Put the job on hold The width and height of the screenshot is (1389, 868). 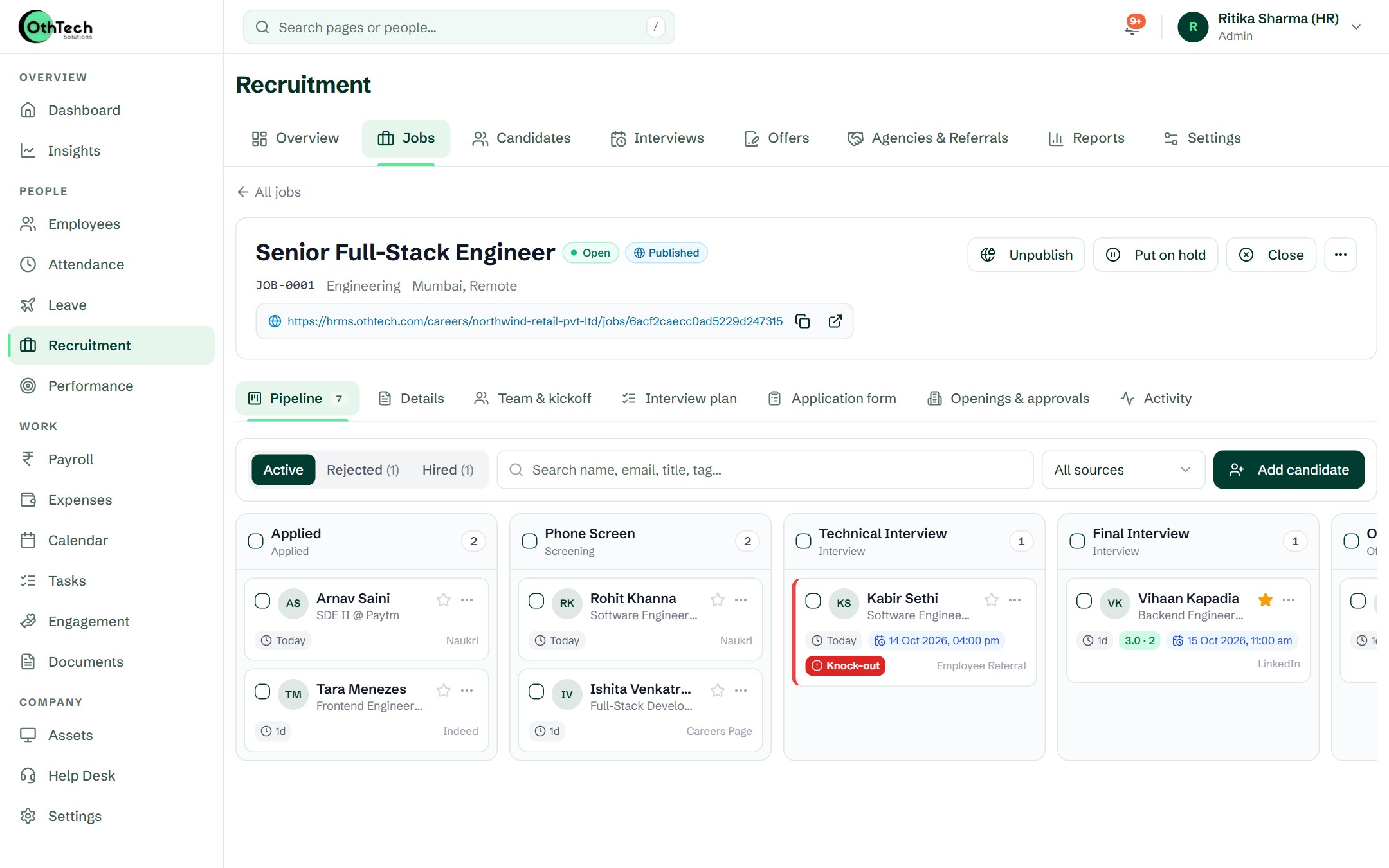(x=1156, y=255)
